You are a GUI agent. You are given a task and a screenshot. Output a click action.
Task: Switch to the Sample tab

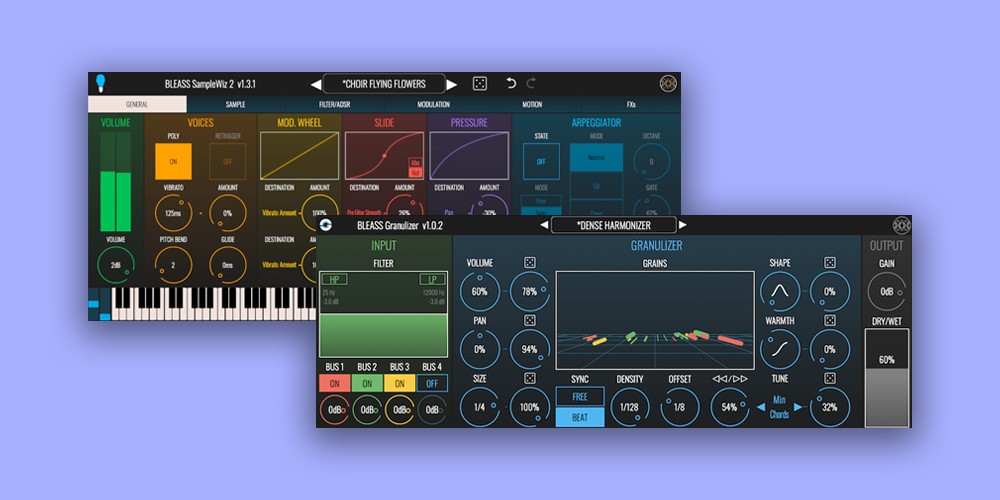coord(235,104)
